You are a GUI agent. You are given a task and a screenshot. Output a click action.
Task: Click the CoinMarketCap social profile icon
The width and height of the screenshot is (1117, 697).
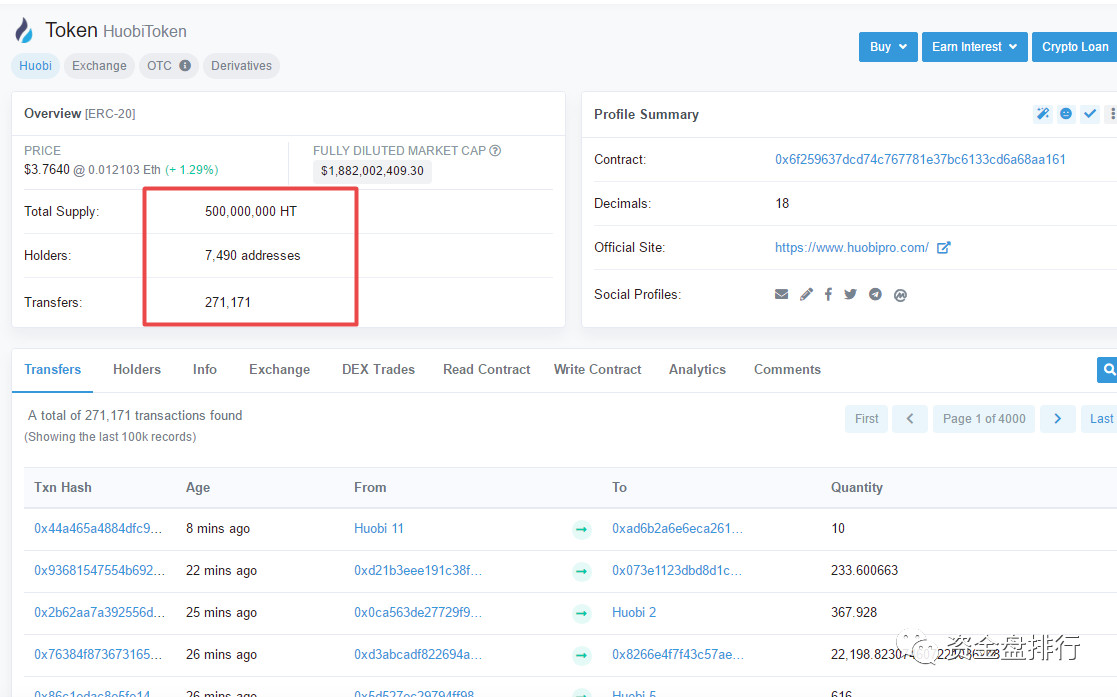tap(900, 295)
